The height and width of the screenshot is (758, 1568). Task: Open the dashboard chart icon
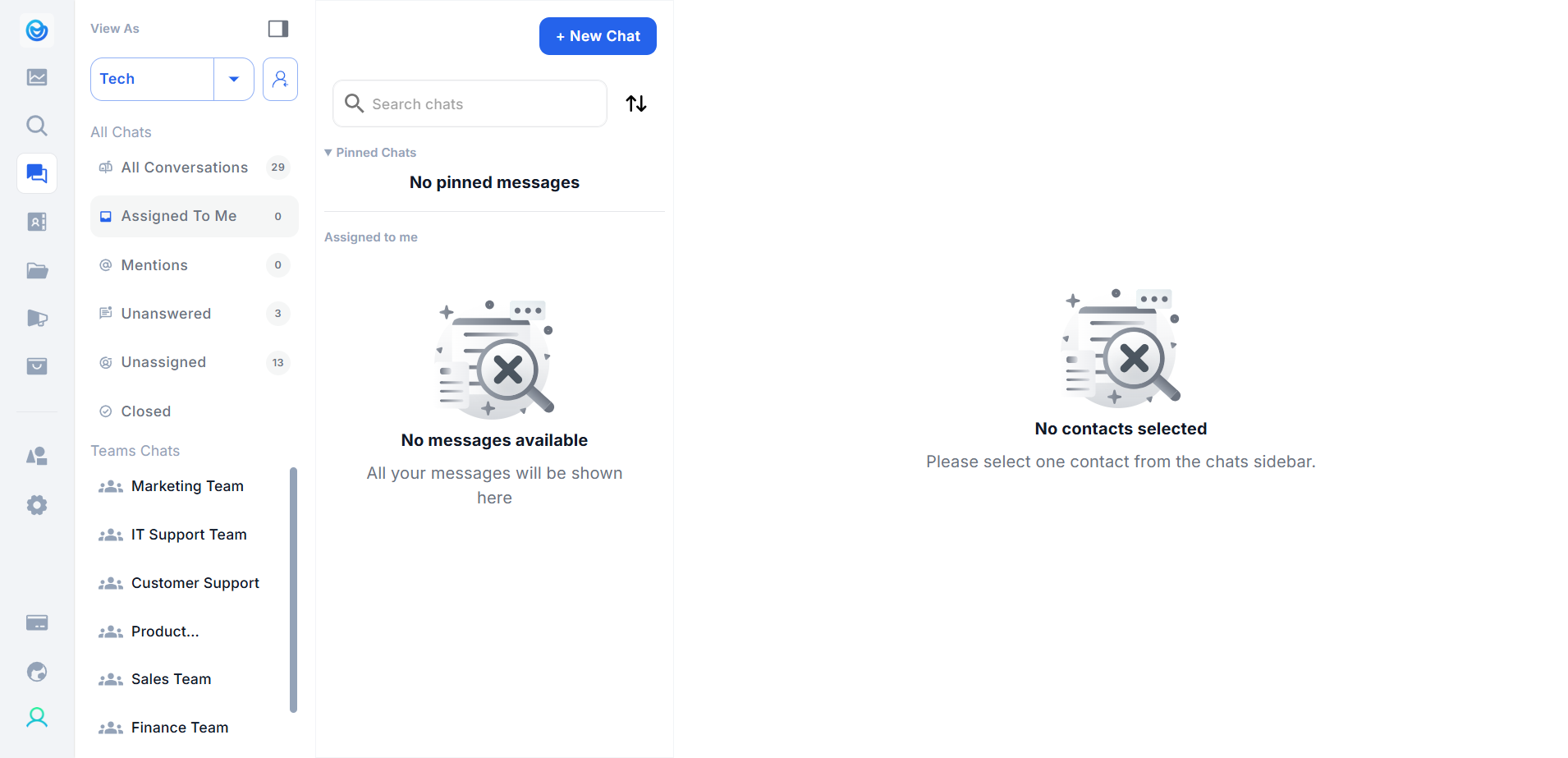(37, 77)
